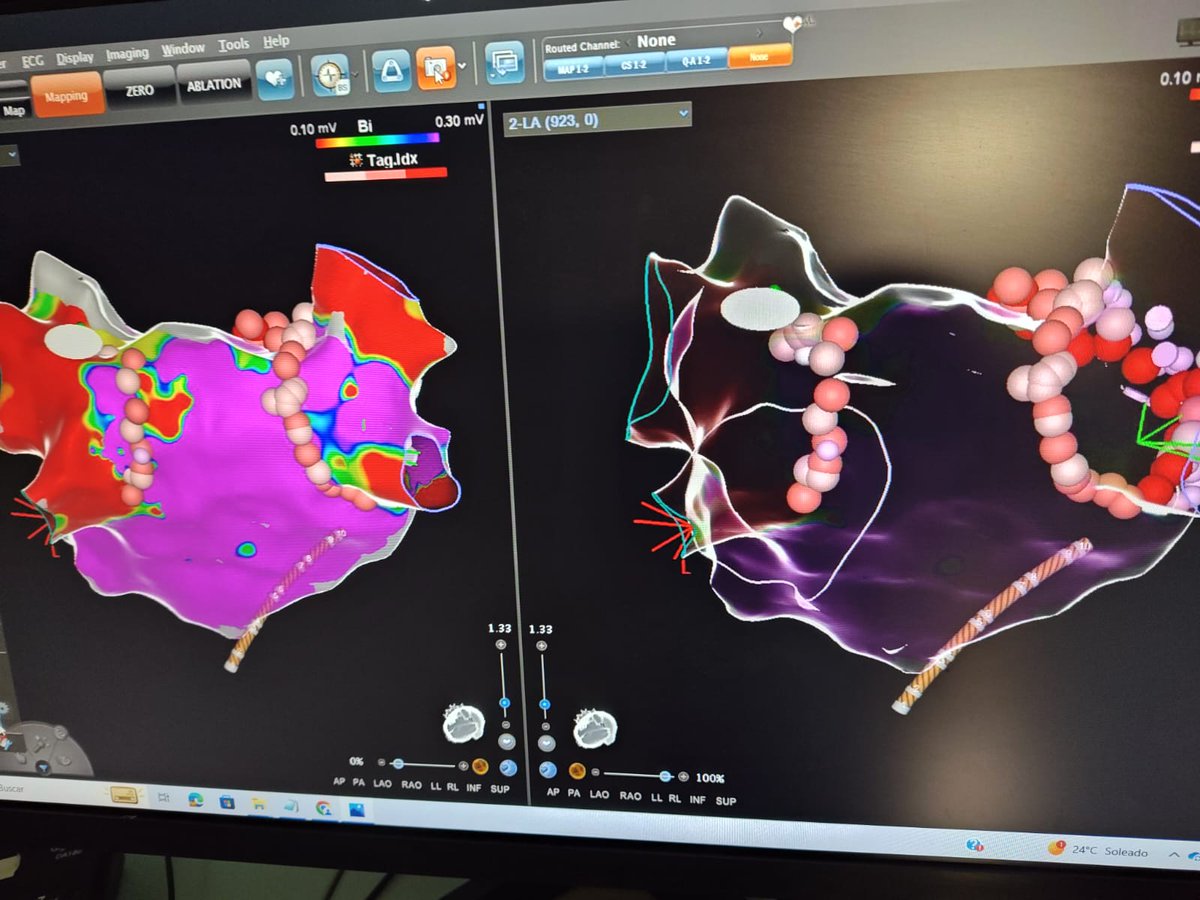Click minus below left viewer zoom slider
This screenshot has width=1200, height=900.
[x=505, y=725]
